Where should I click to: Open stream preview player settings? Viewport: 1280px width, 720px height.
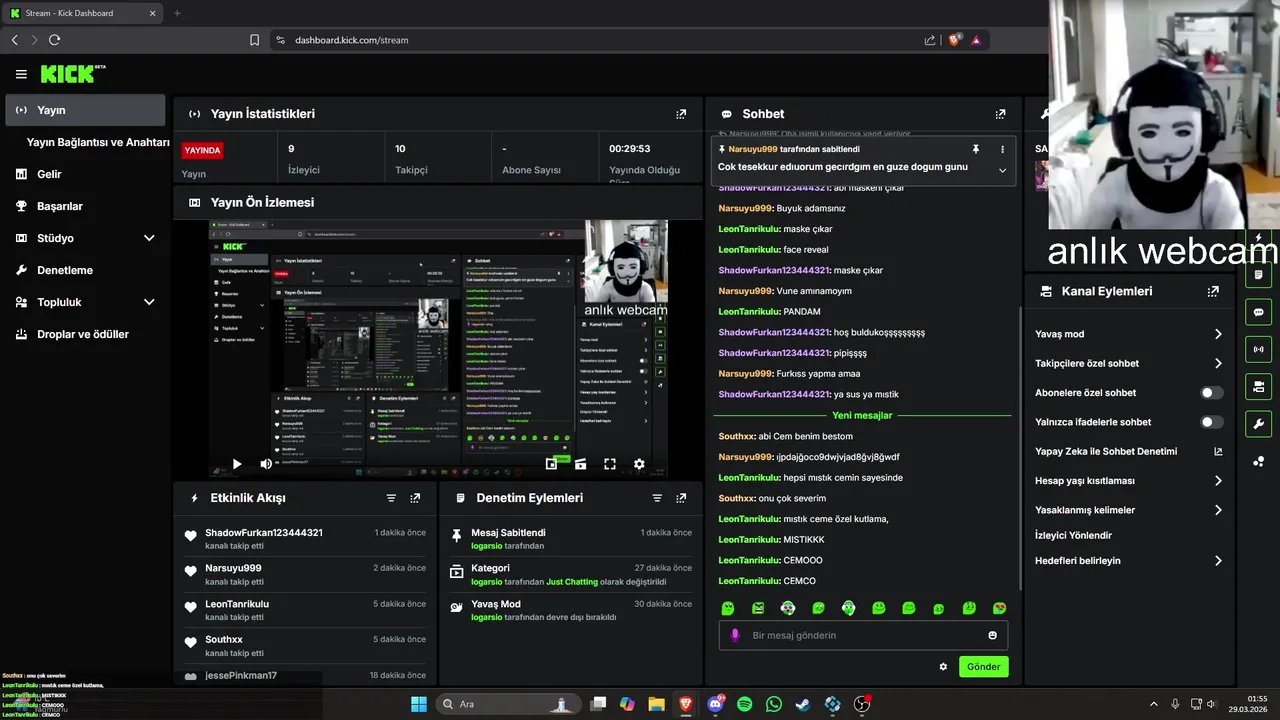coord(639,464)
